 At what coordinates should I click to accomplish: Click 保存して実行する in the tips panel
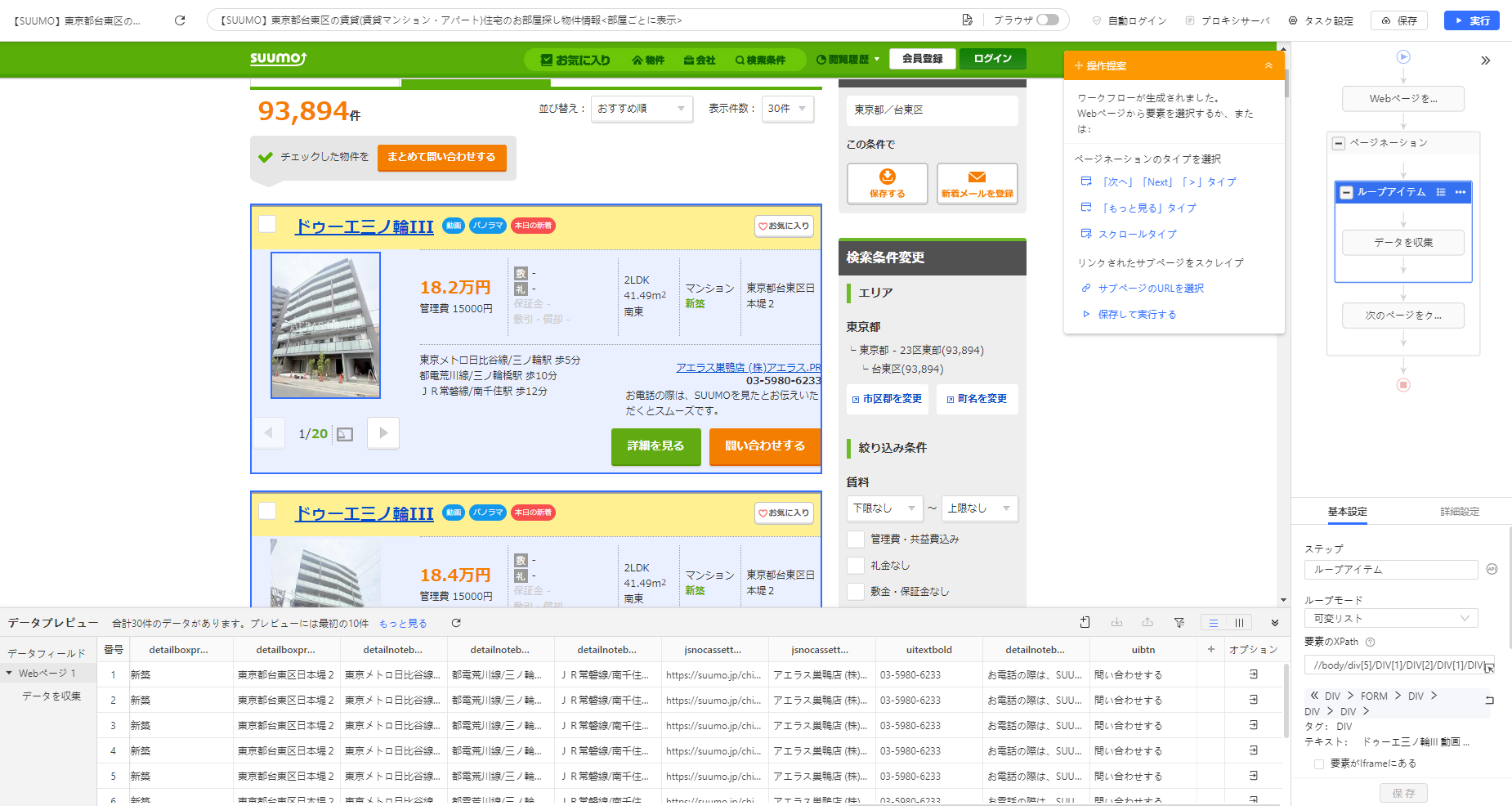[1137, 315]
